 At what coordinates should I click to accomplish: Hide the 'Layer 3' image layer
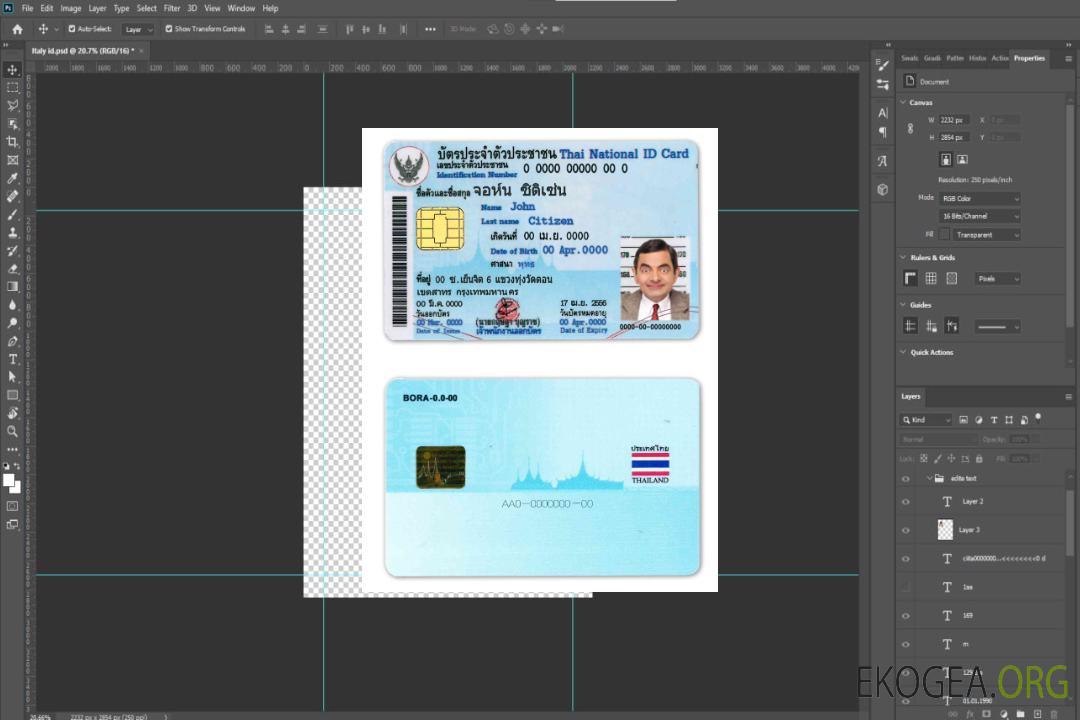[906, 530]
